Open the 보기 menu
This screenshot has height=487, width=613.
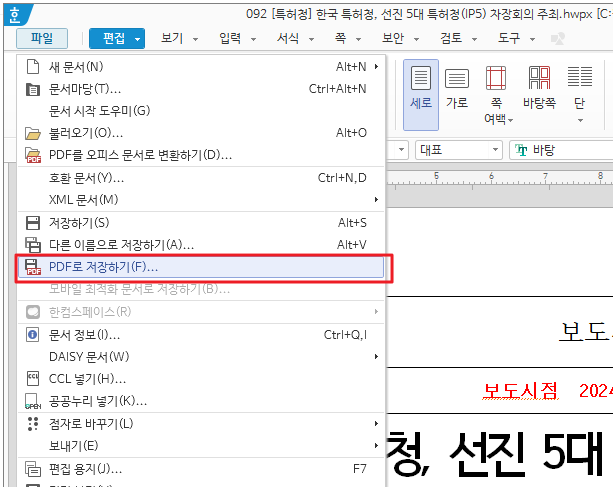(172, 38)
